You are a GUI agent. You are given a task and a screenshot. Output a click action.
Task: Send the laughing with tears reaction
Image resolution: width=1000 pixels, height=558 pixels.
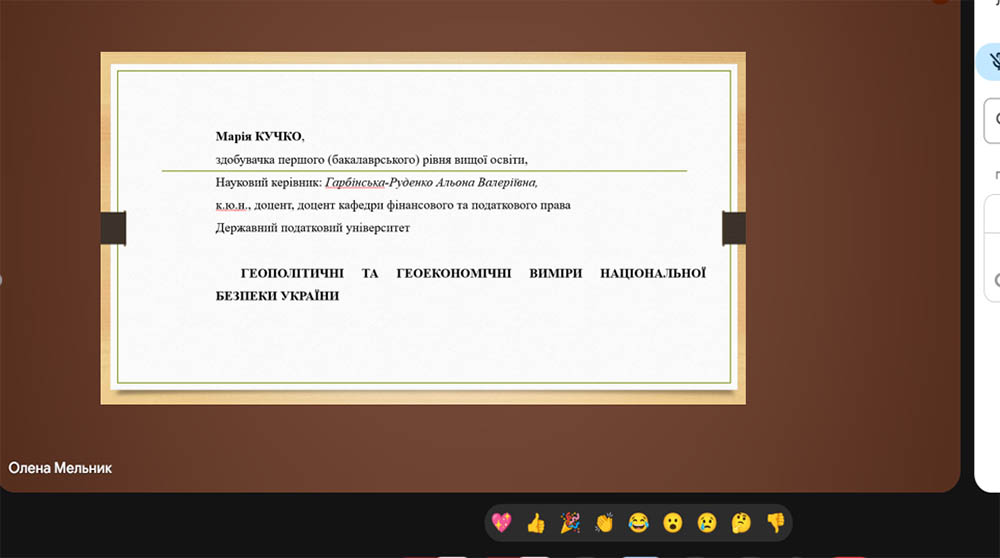[638, 522]
